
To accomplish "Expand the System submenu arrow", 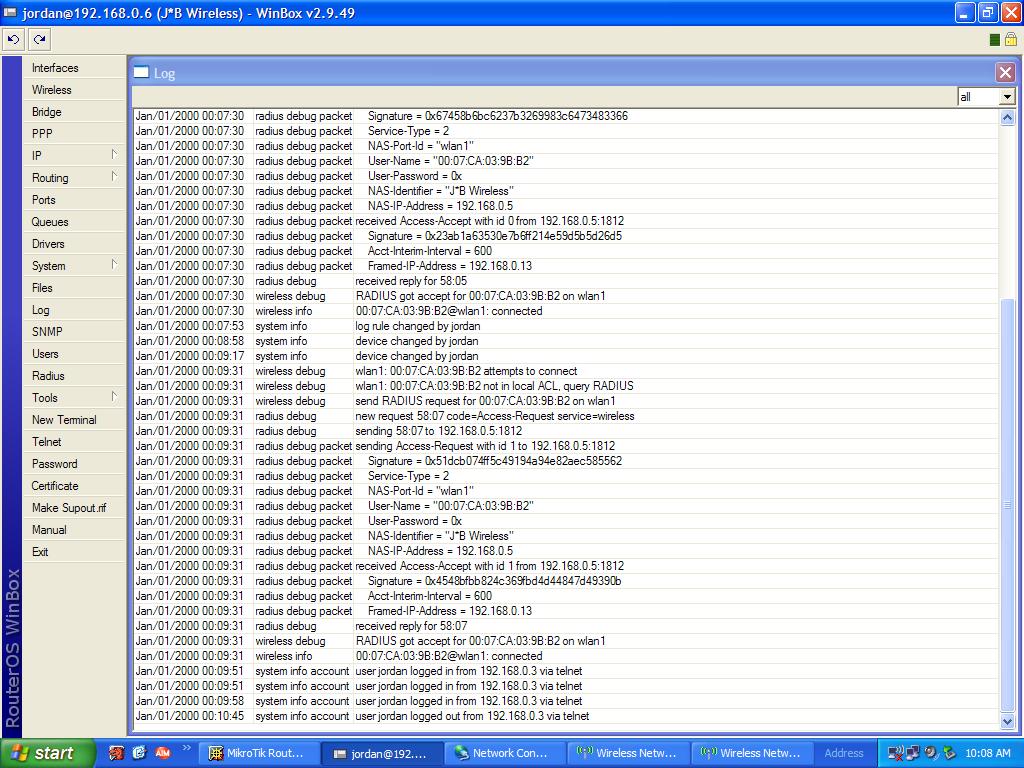I will click(114, 264).
